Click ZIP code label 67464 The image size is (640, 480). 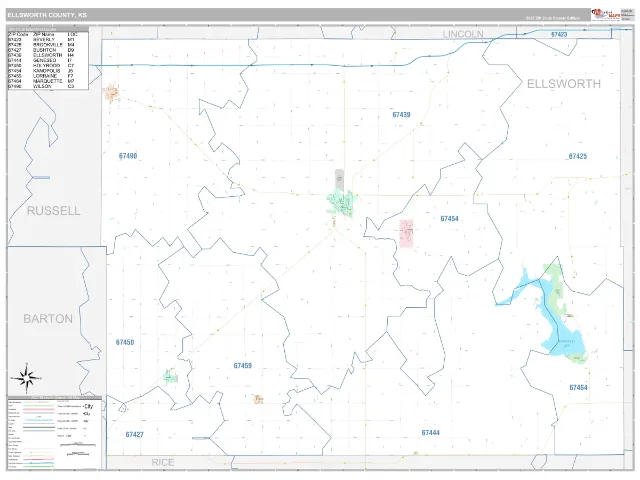(x=578, y=387)
